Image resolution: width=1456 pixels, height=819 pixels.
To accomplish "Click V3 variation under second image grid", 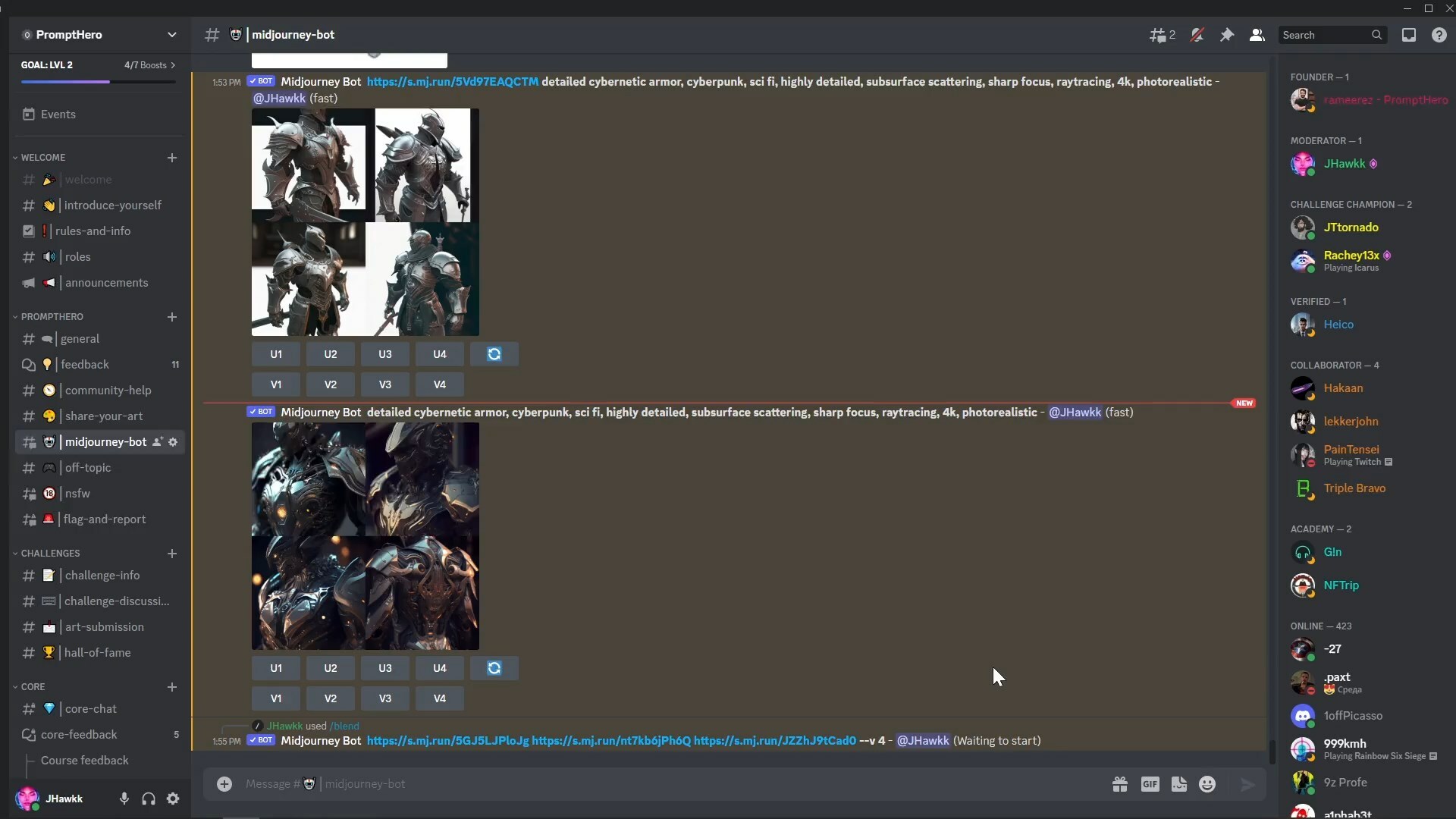I will pos(385,698).
